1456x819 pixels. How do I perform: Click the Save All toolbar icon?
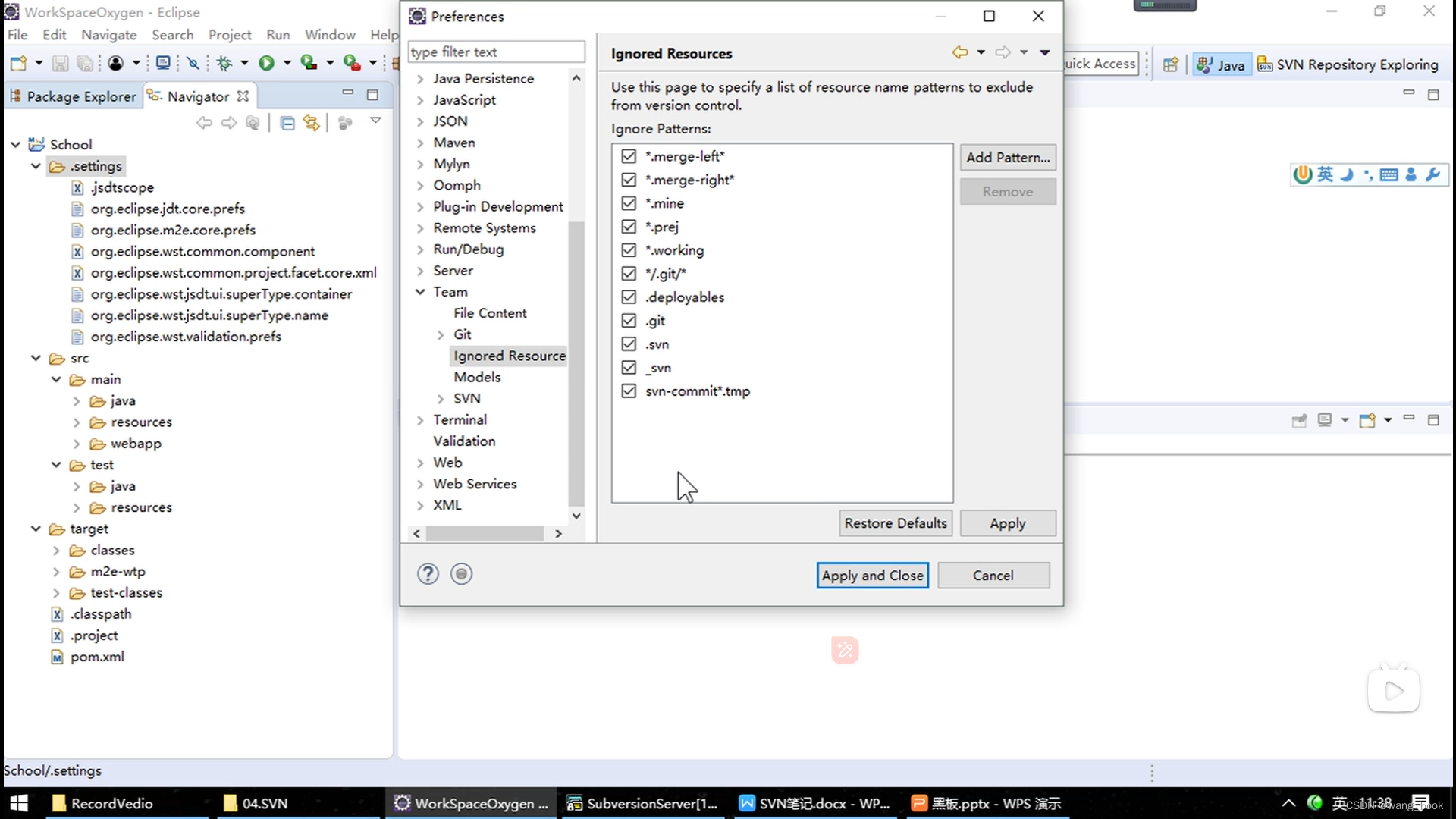click(85, 64)
